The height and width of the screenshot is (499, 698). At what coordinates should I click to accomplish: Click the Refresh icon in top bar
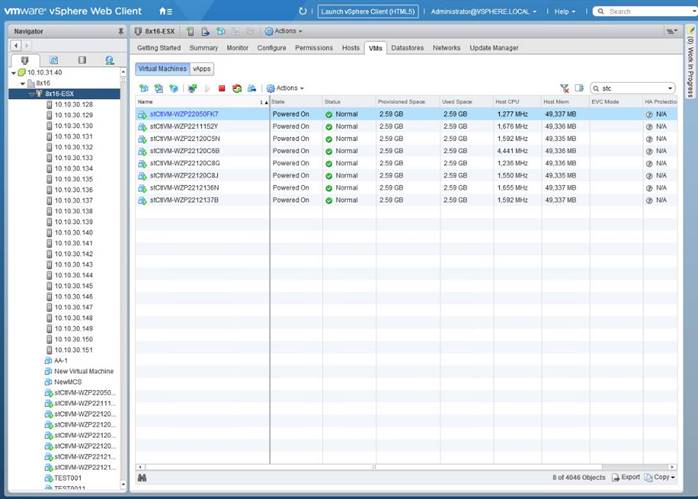pyautogui.click(x=302, y=11)
